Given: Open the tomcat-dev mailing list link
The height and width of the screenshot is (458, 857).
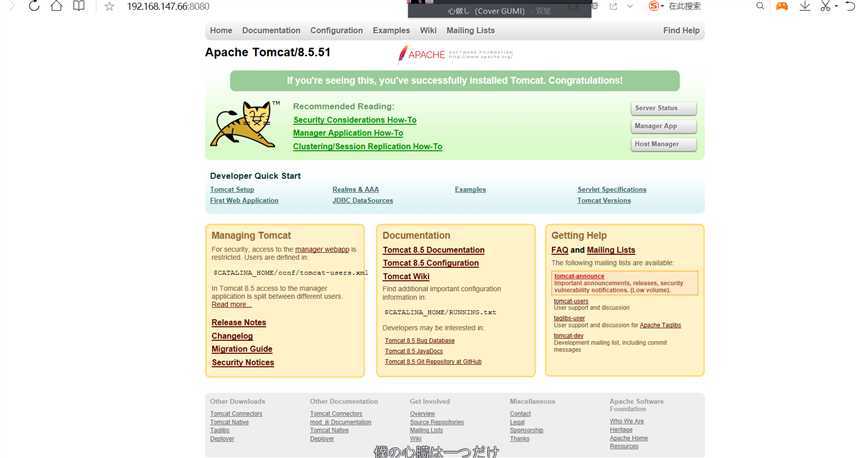Looking at the screenshot, I should [568, 336].
